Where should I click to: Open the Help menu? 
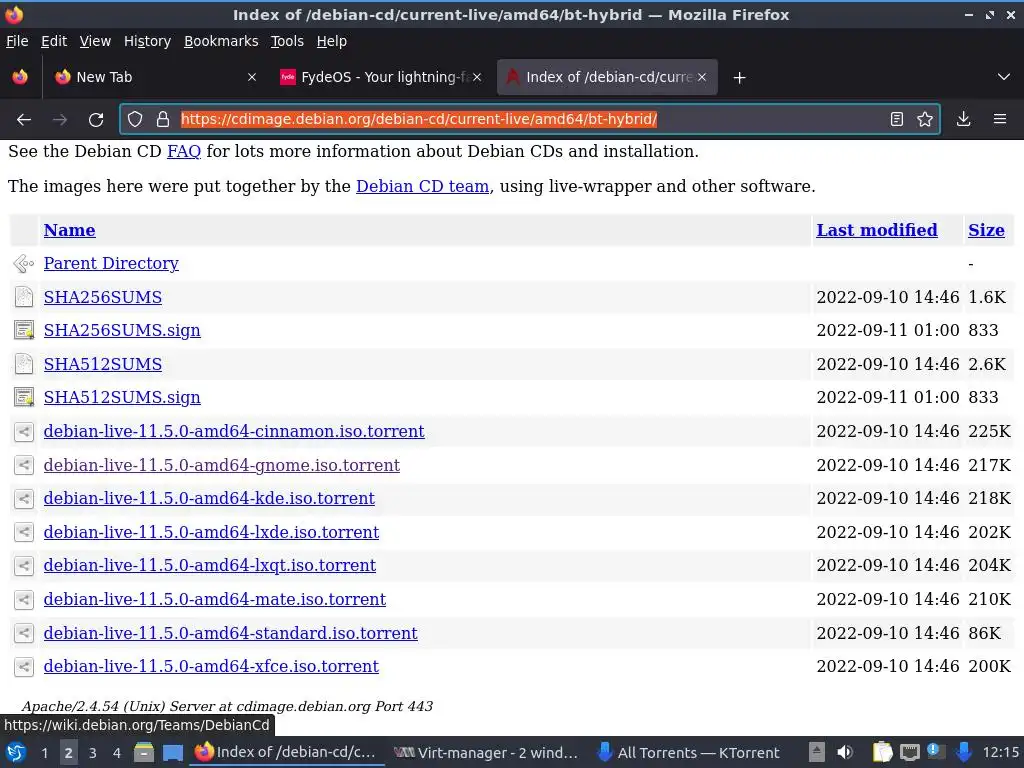[332, 41]
